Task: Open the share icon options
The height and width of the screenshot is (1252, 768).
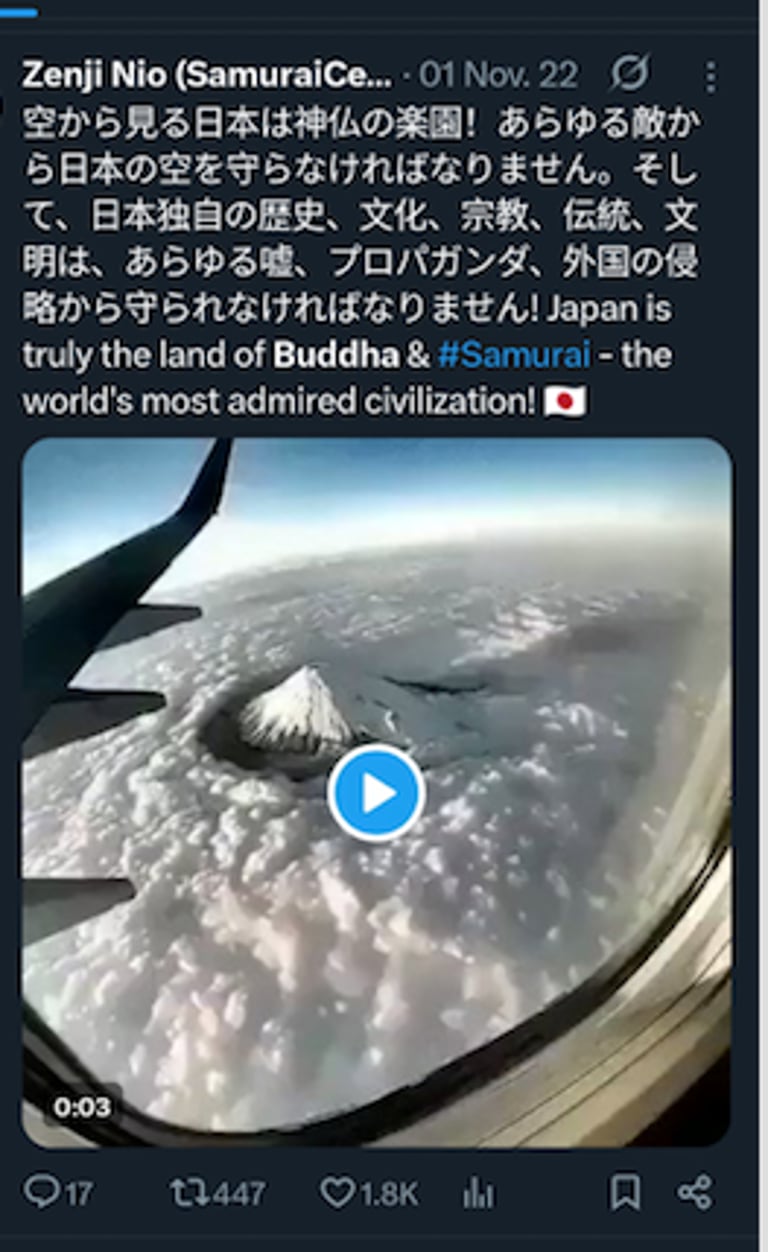Action: (695, 1192)
